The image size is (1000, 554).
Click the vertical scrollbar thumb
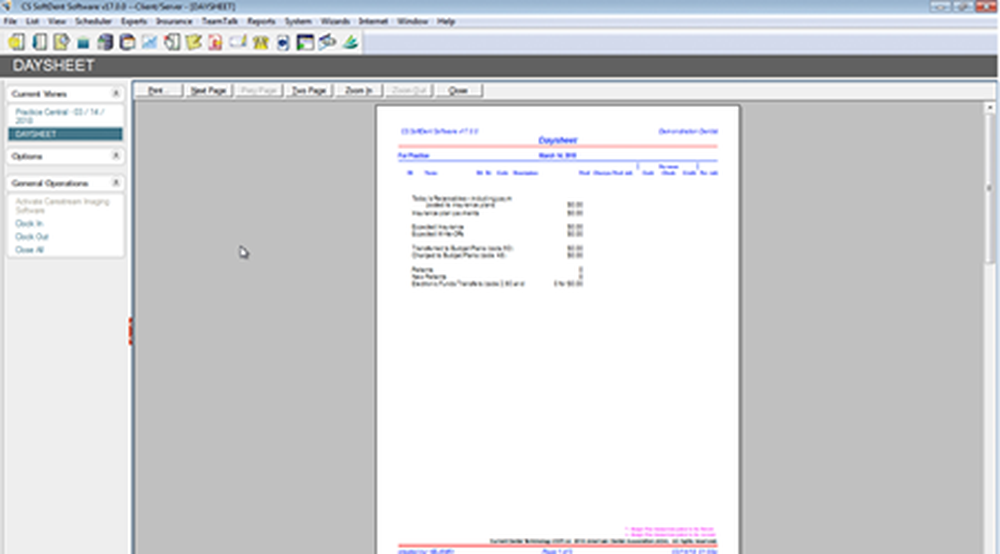click(x=990, y=188)
